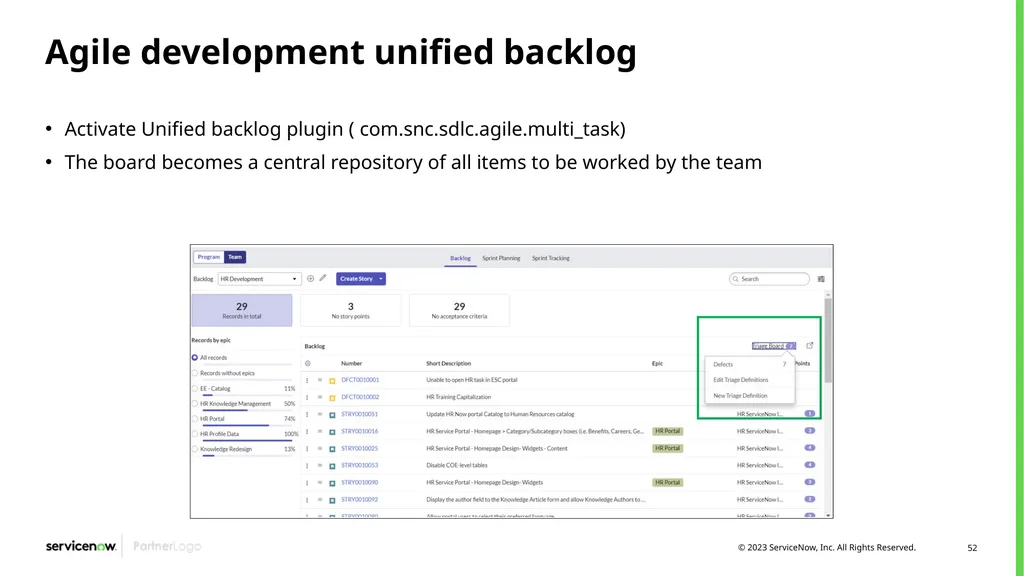Viewport: 1024px width, 576px height.
Task: Click the drag handle icon of DFCT0010001 row
Action: [320, 379]
